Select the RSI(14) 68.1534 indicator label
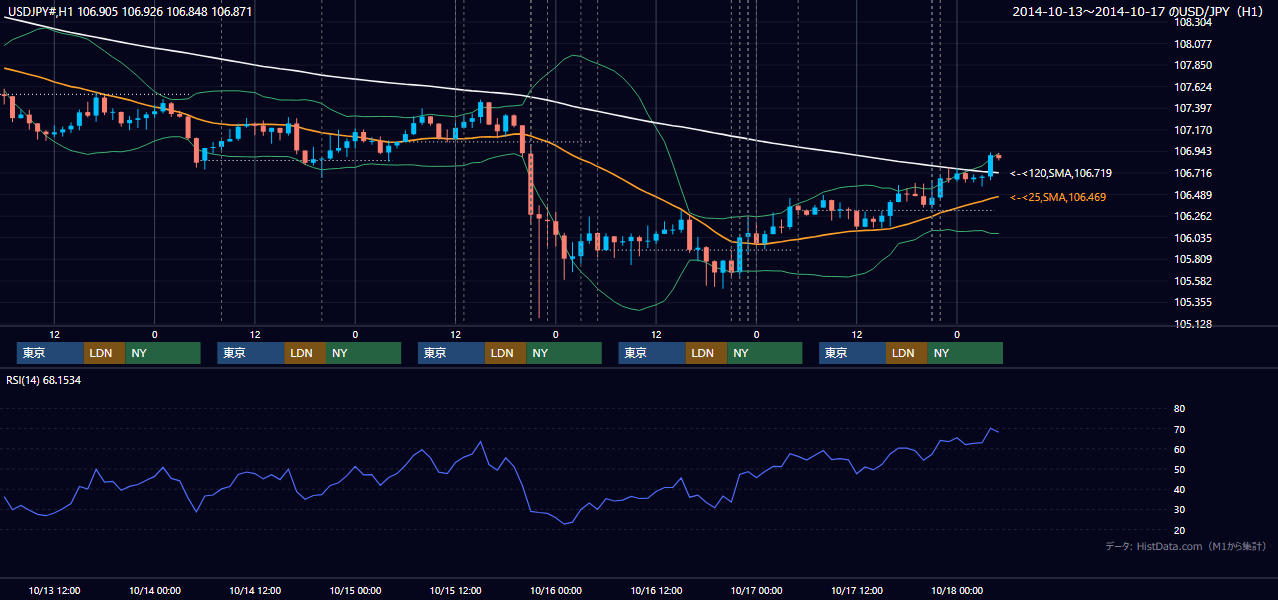This screenshot has width=1278, height=600. (44, 380)
